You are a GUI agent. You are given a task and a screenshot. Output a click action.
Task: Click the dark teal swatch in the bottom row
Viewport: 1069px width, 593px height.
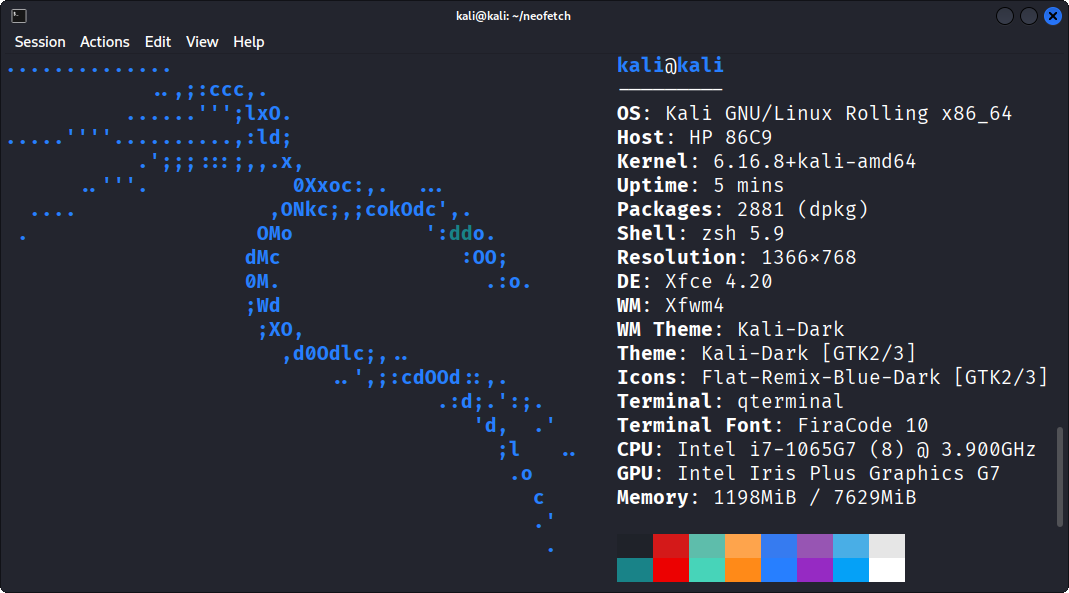(x=635, y=570)
